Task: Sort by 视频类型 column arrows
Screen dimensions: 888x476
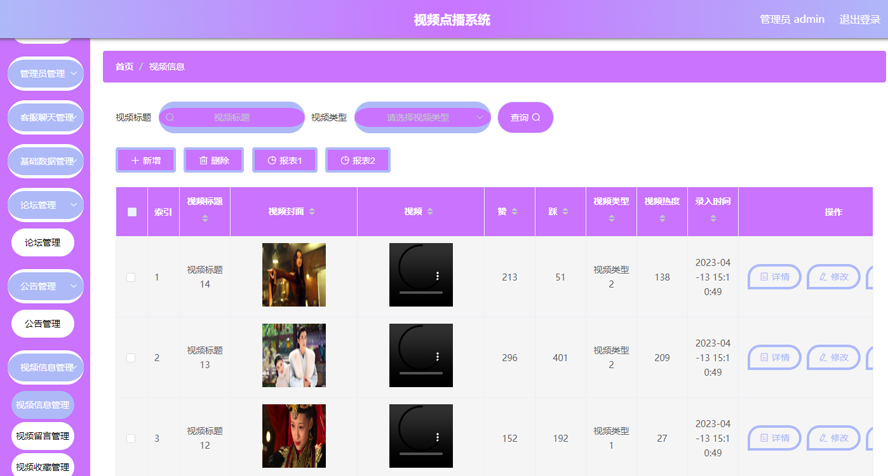Action: point(611,218)
